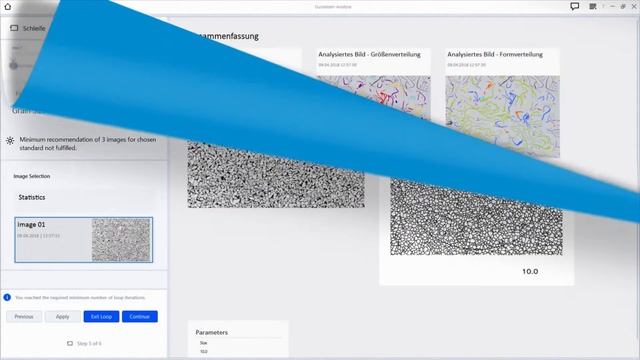Click the 'Image Selection' heading
Viewport: 640px width, 360px height.
pos(32,176)
